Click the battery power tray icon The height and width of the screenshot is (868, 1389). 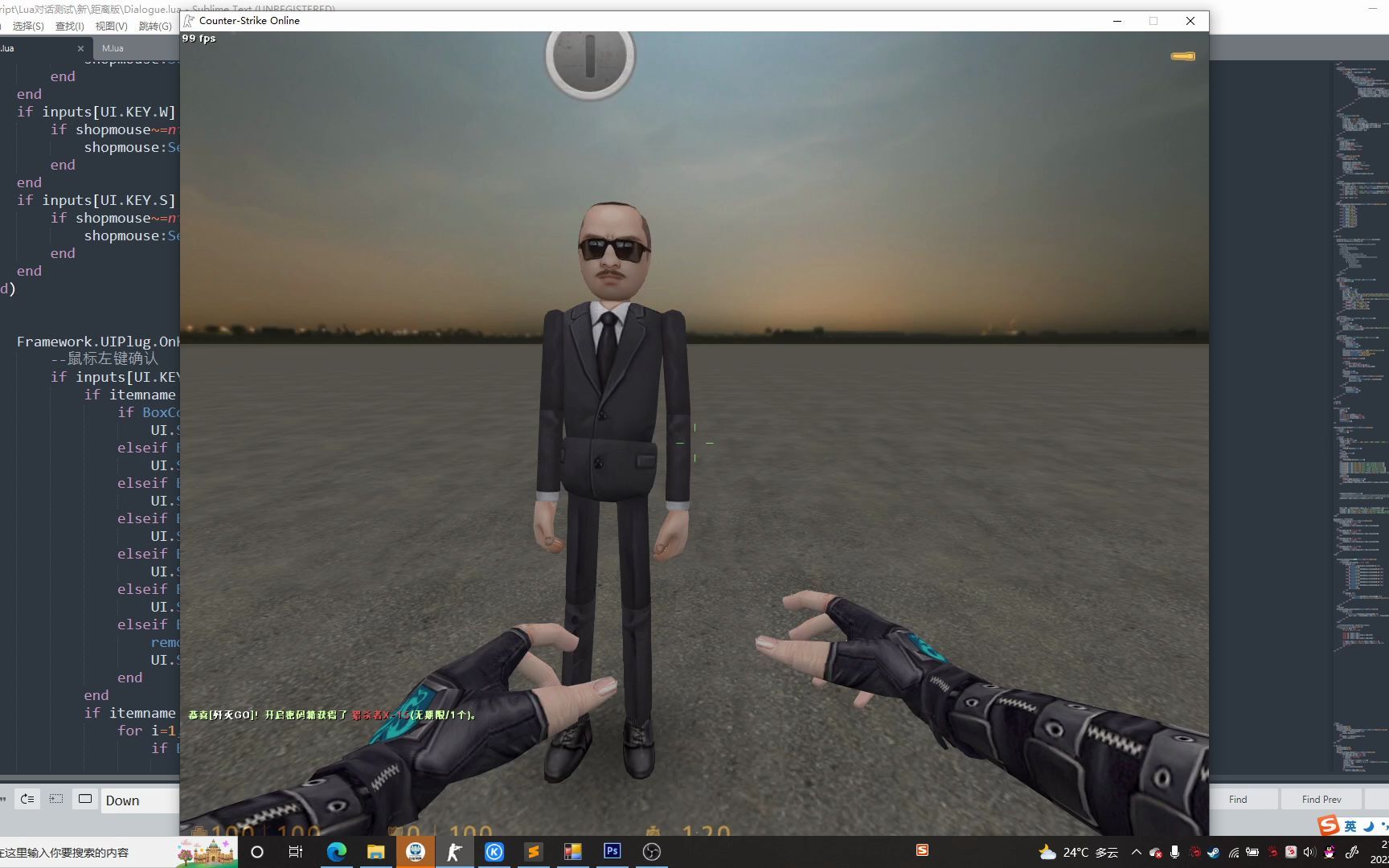click(1252, 852)
